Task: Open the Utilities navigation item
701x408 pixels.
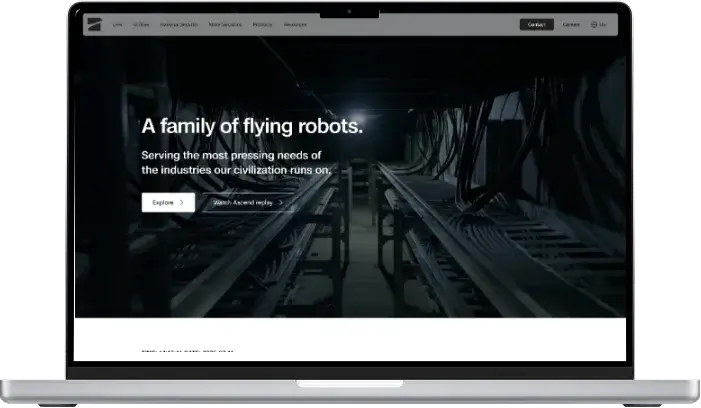Action: pyautogui.click(x=140, y=24)
